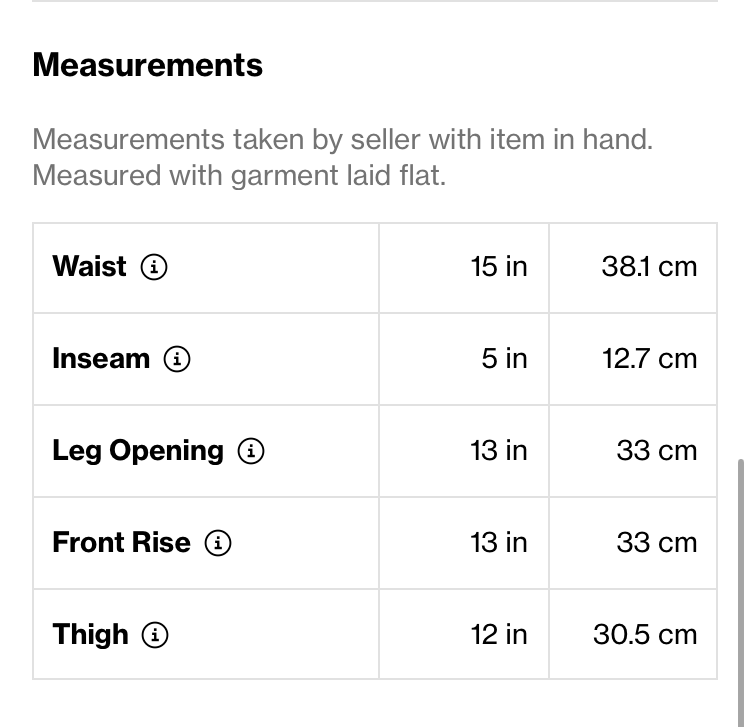Click the 30.5 cm thigh value
750x727 pixels.
click(x=645, y=635)
